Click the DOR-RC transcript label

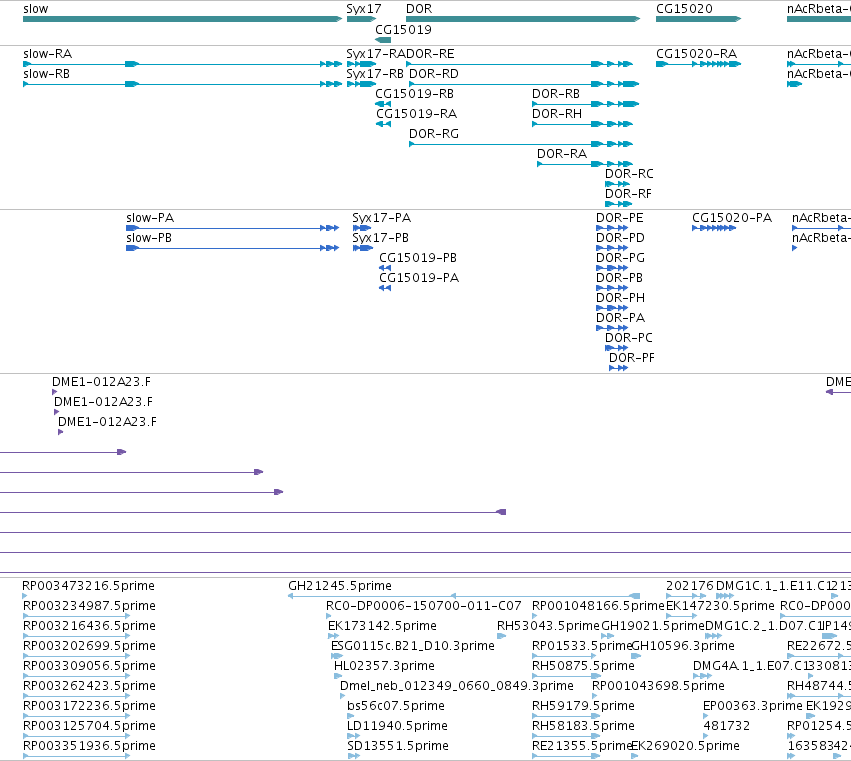[x=629, y=174]
